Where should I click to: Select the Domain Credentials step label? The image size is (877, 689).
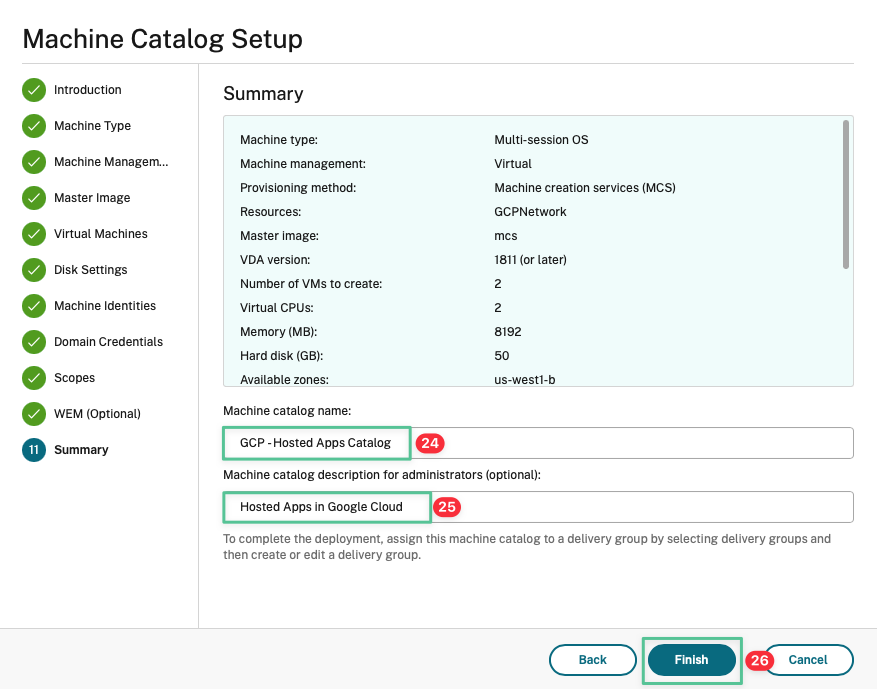click(x=108, y=342)
